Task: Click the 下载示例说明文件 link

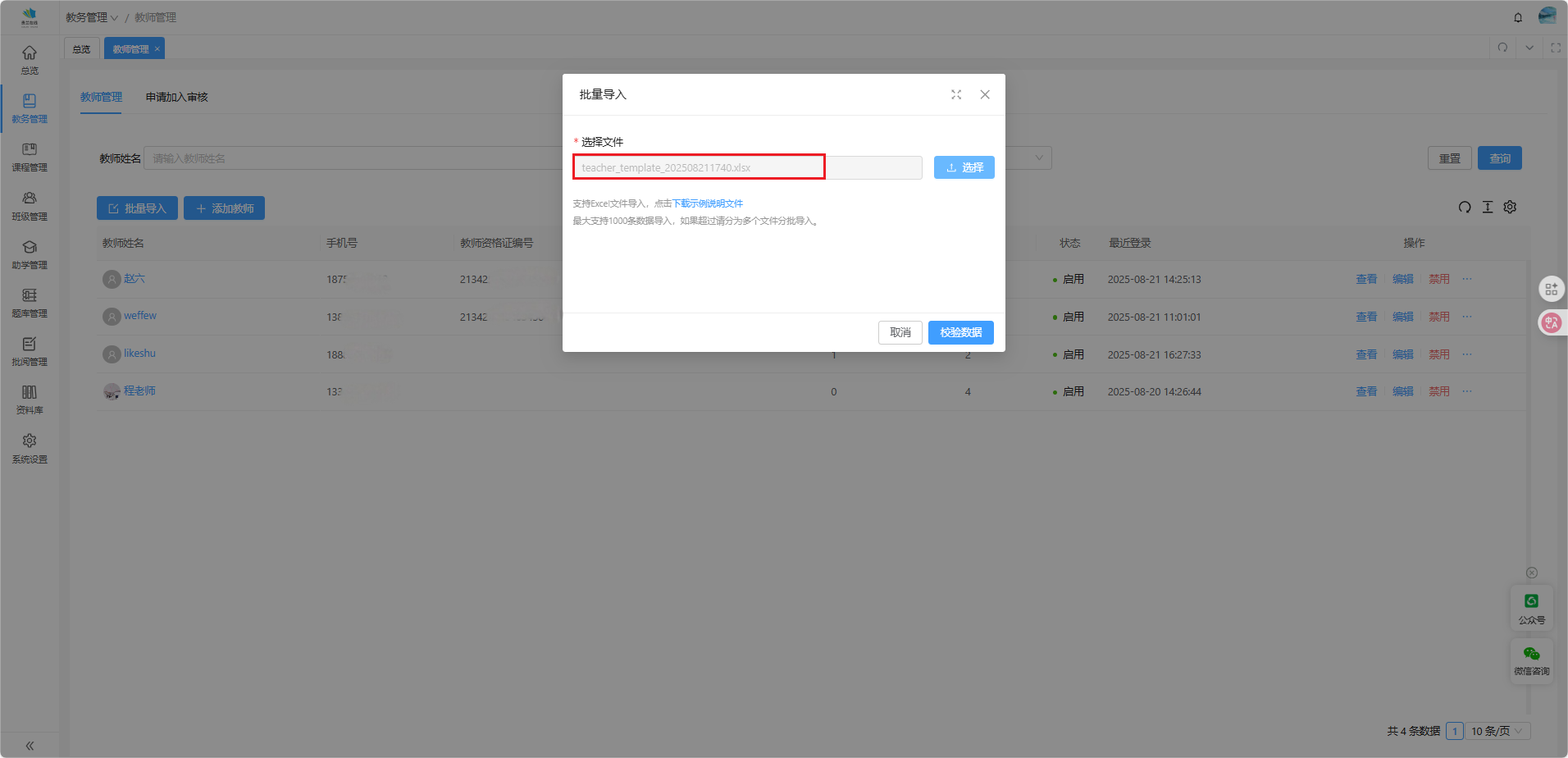Action: click(707, 203)
